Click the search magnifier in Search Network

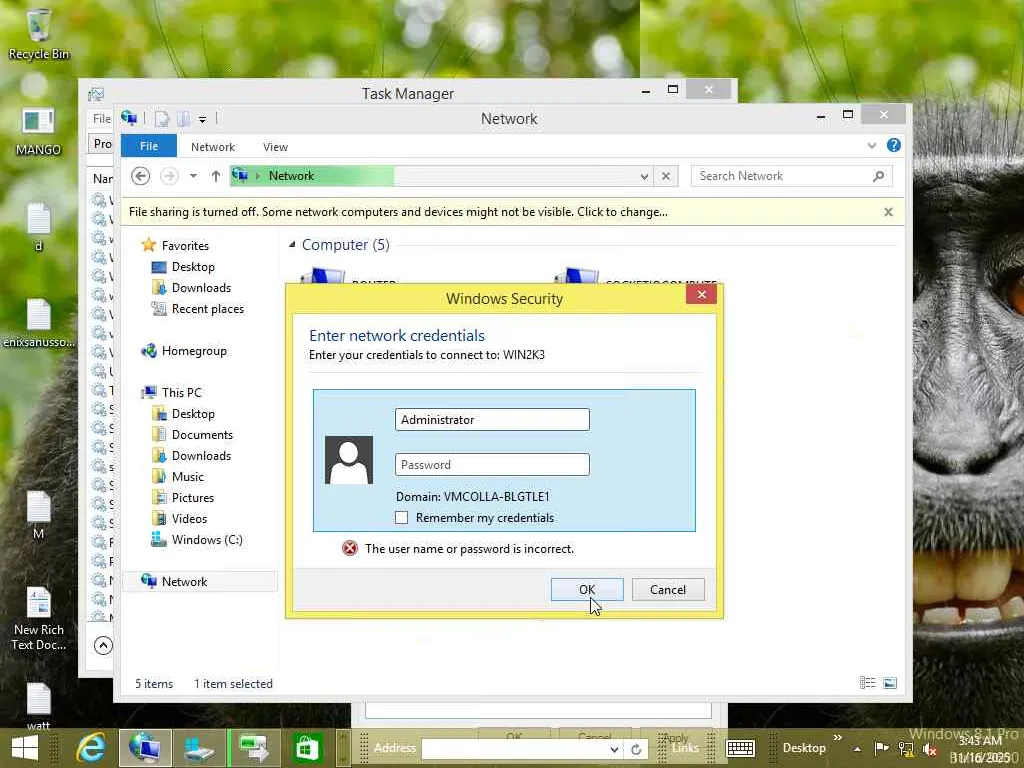coord(878,176)
